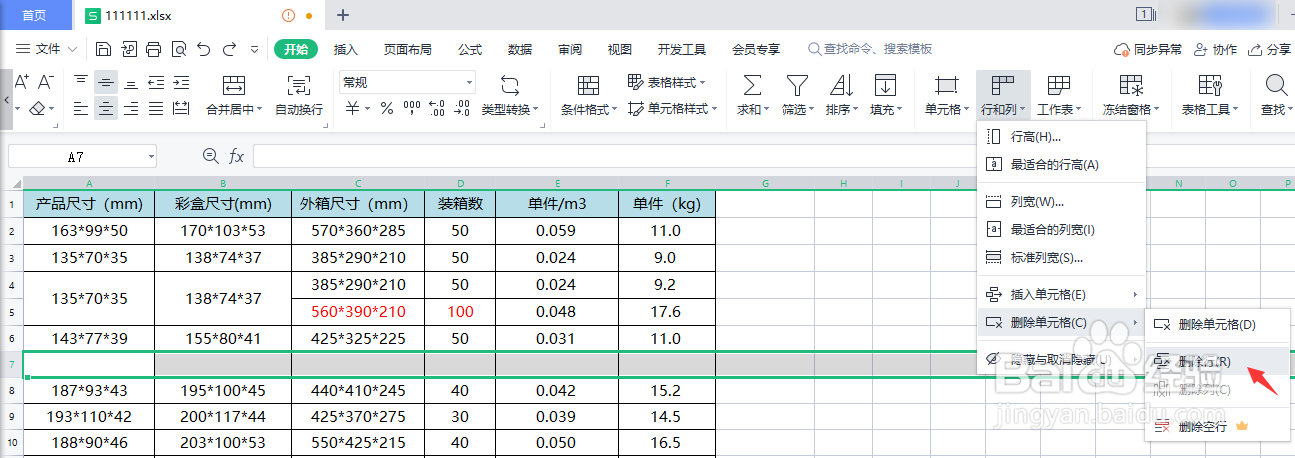
Task: Add a new document tab with plus
Action: pyautogui.click(x=343, y=15)
